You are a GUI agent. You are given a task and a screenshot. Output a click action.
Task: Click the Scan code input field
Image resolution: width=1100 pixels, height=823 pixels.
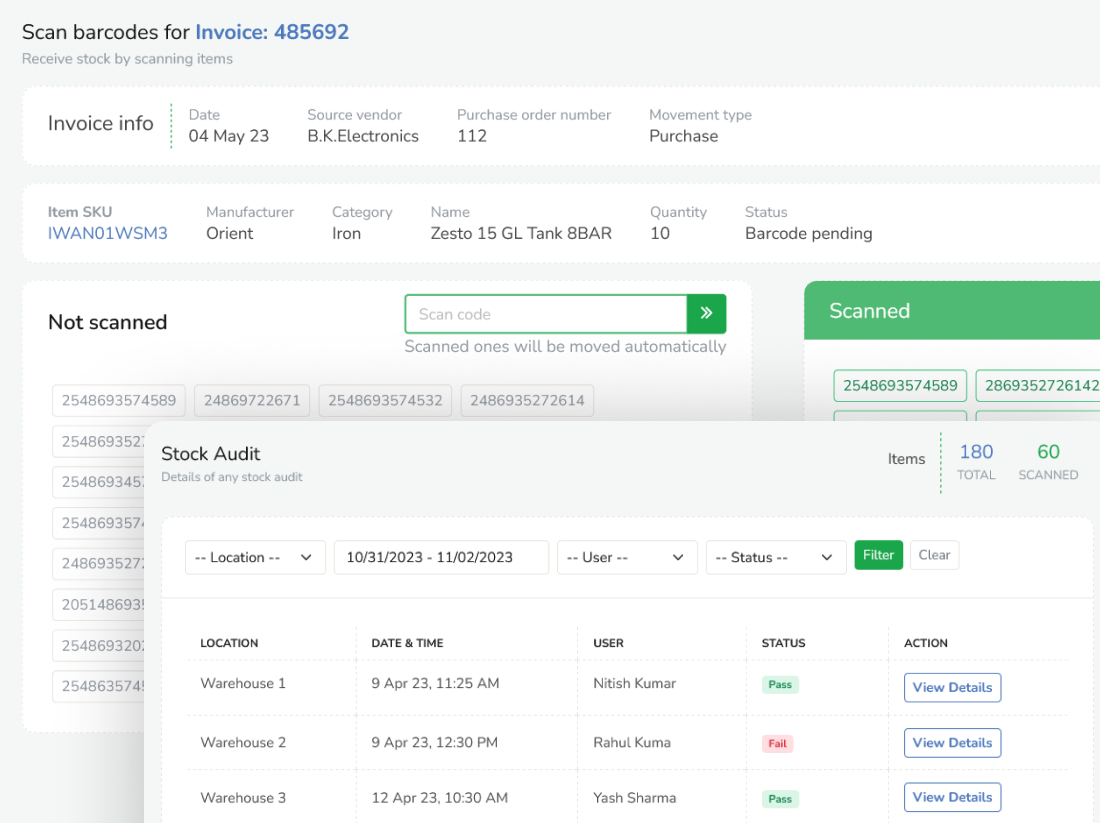click(545, 314)
